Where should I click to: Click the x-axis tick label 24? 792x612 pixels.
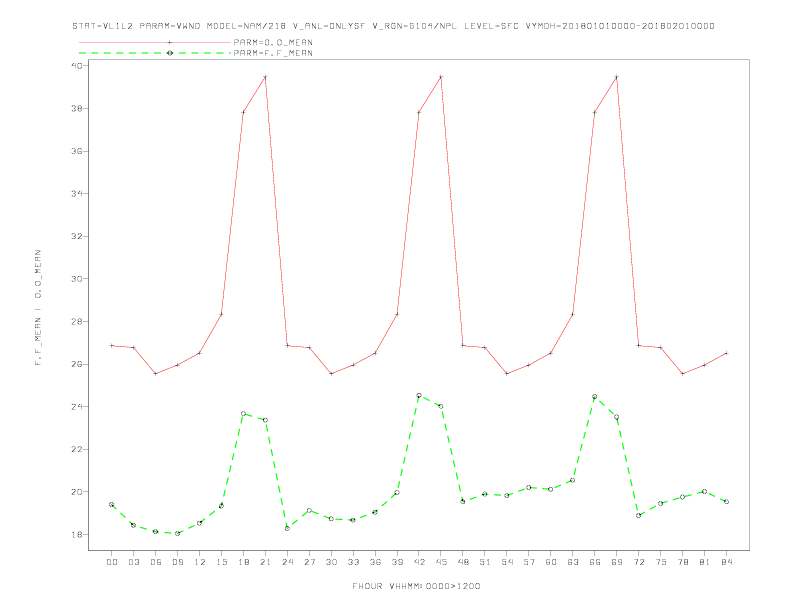click(287, 562)
